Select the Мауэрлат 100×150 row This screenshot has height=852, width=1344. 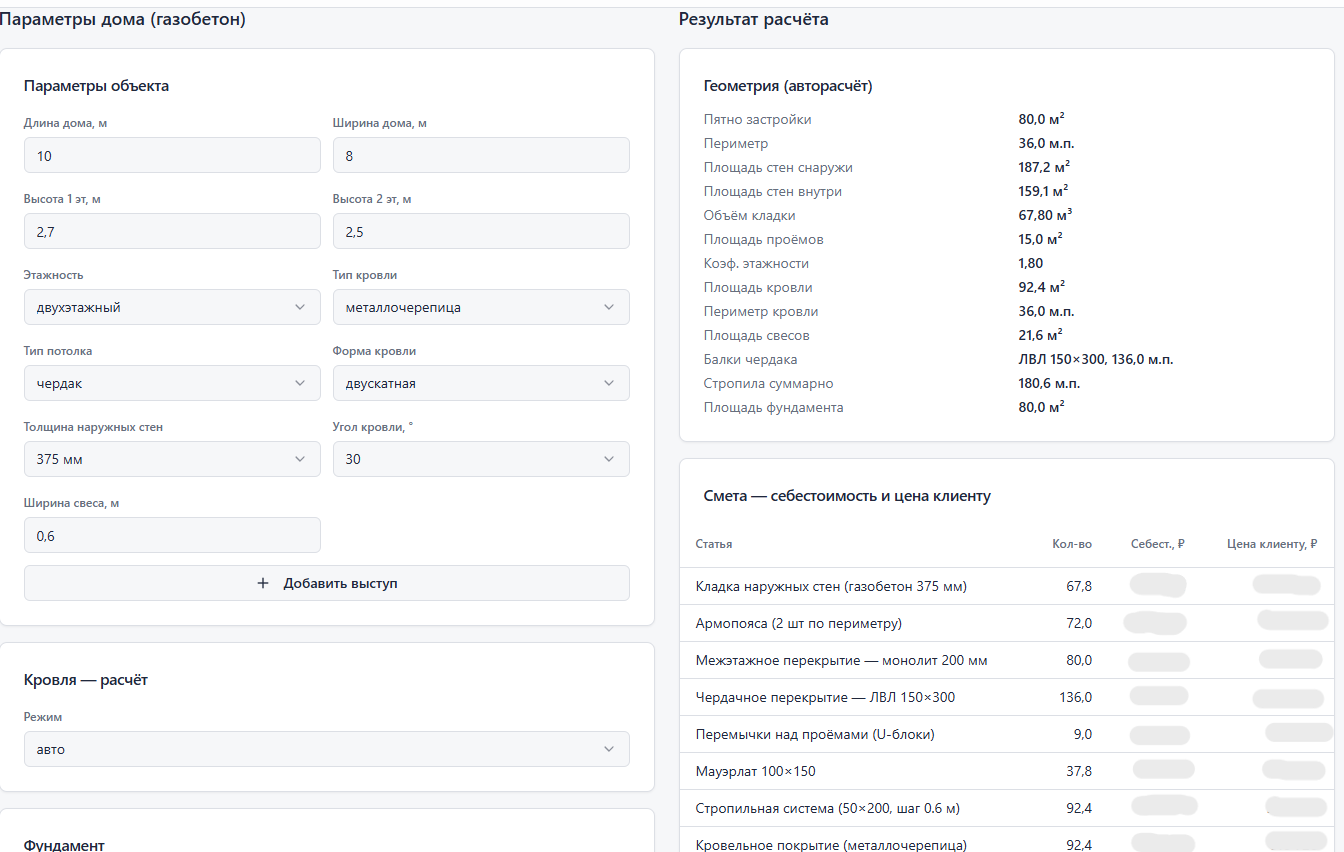tap(1007, 771)
